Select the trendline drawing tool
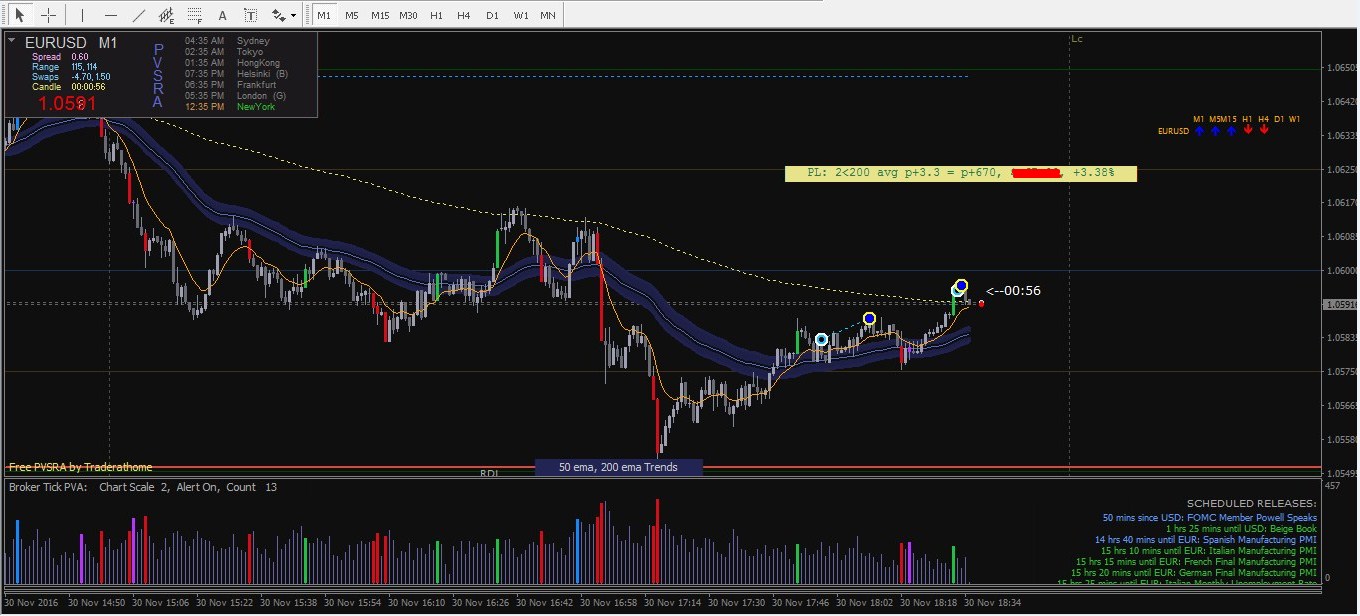 (139, 15)
